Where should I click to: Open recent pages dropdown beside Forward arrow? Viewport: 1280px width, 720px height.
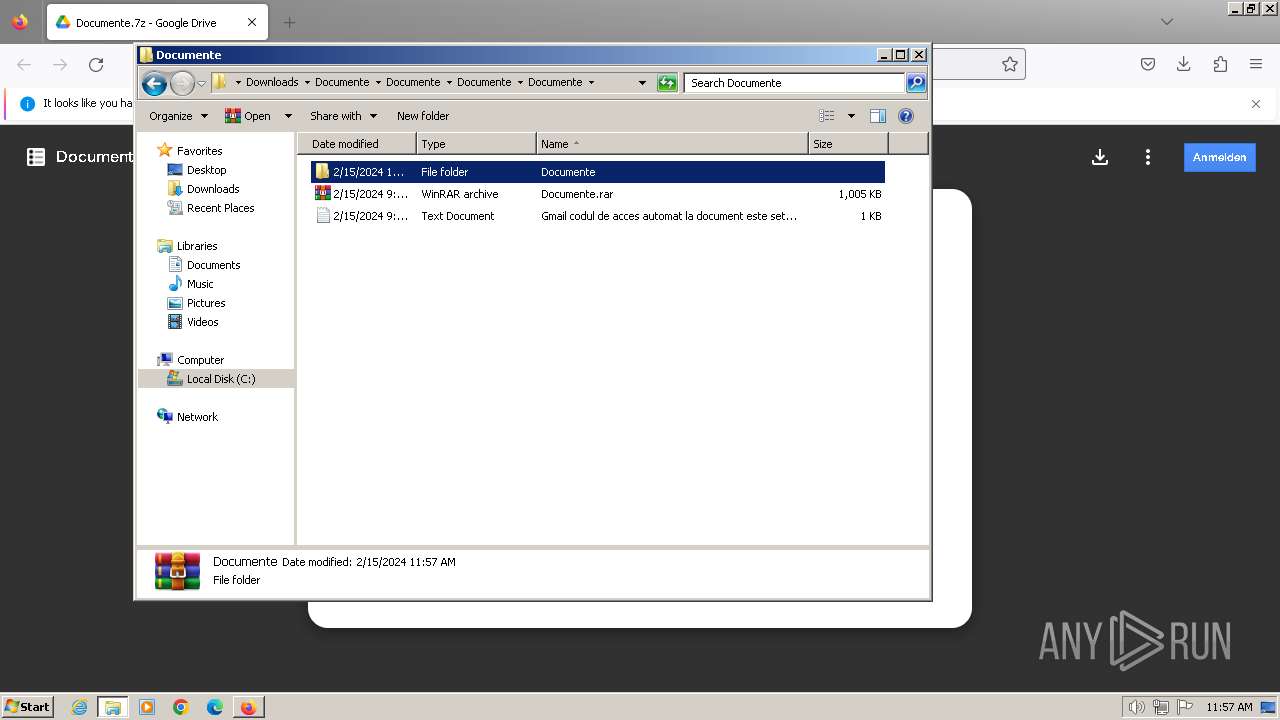201,83
